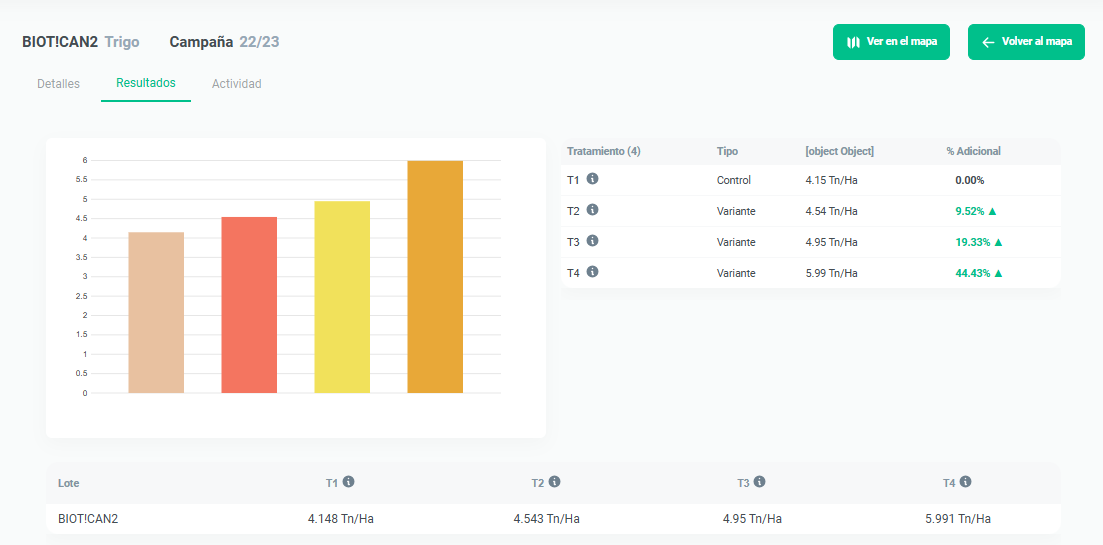Click the '% Adicional' column header
The image size is (1103, 545).
973,151
